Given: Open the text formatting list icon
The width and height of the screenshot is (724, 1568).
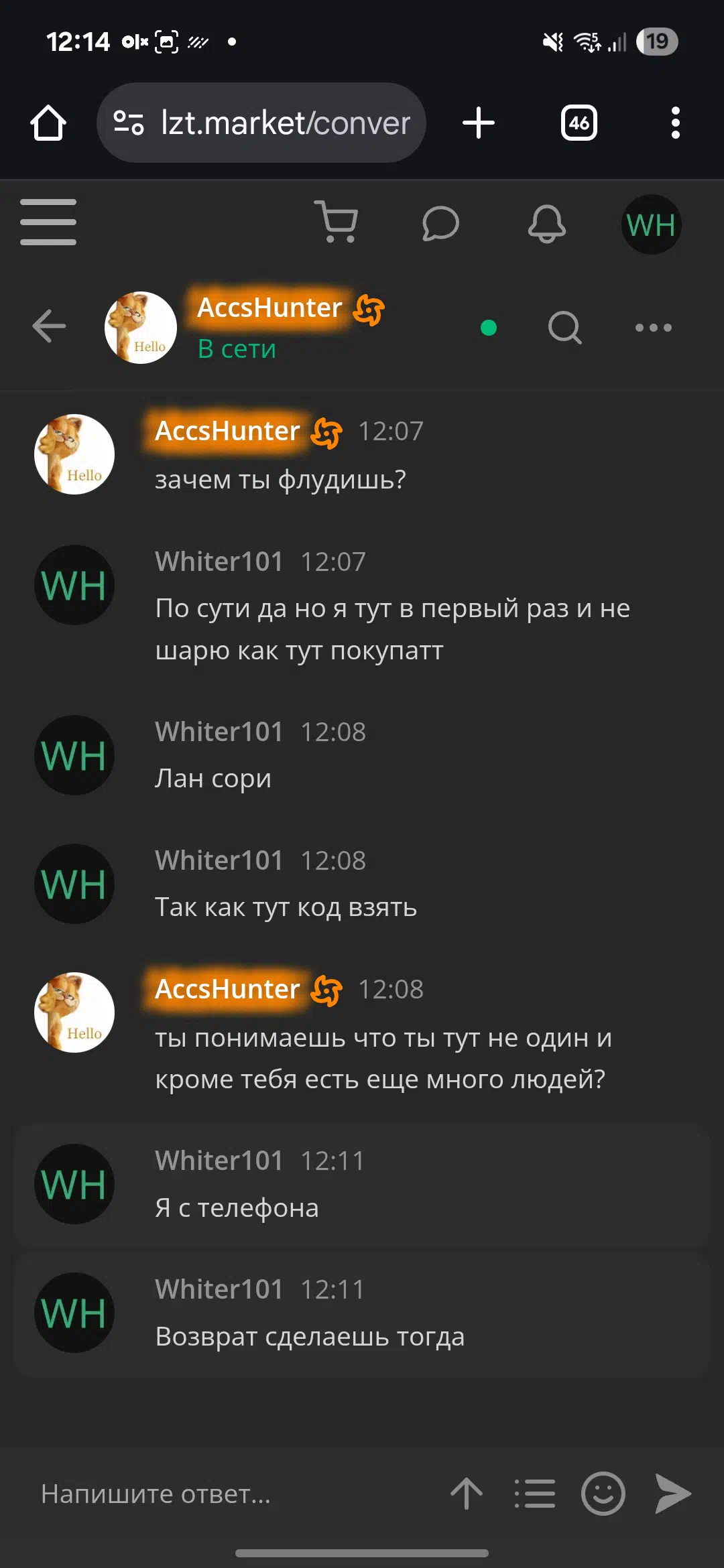Looking at the screenshot, I should pyautogui.click(x=534, y=1494).
